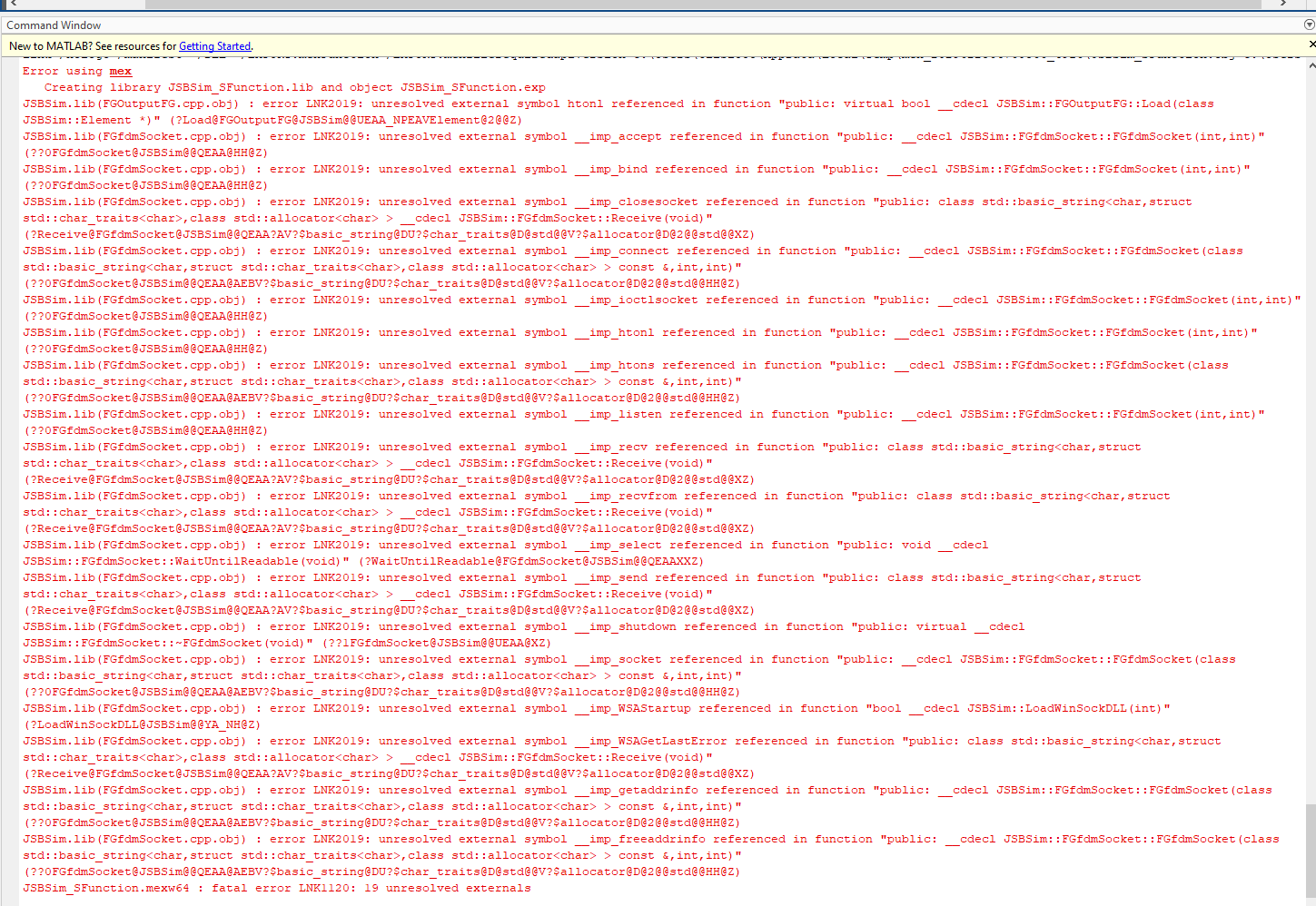Screen dimensions: 1316x906
Task: Click the '__imp_htonl' error line
Action: tap(640, 332)
